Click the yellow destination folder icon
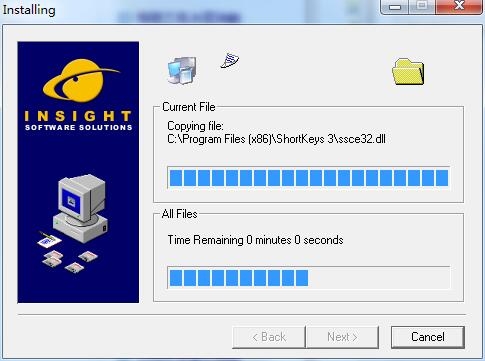This screenshot has width=485, height=361. 408,72
